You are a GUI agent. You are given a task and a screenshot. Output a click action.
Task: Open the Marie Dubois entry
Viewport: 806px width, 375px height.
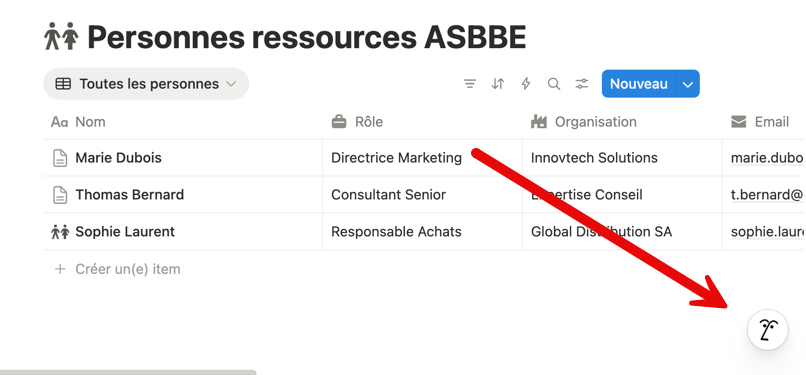pyautogui.click(x=118, y=158)
